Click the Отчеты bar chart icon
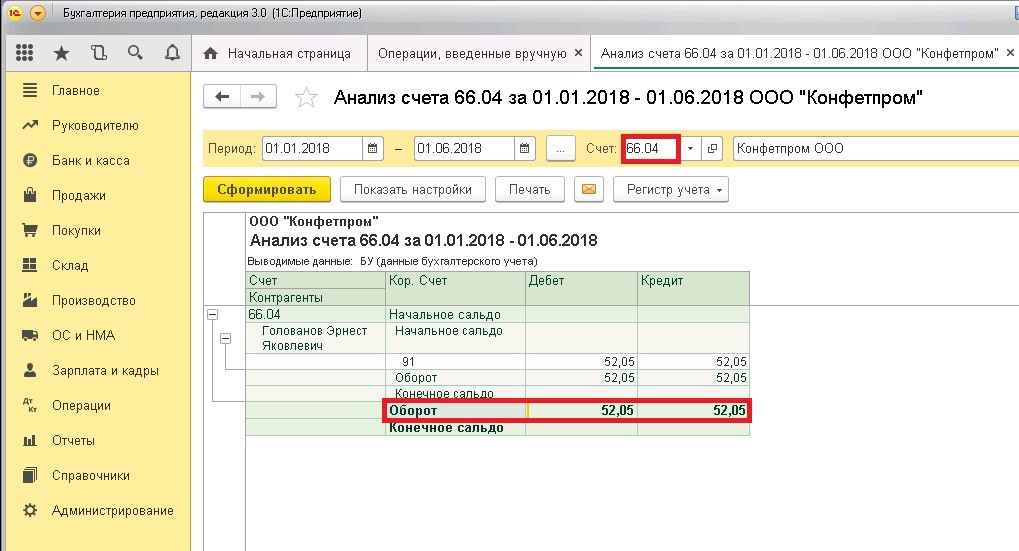Viewport: 1019px width, 551px height. [x=30, y=441]
